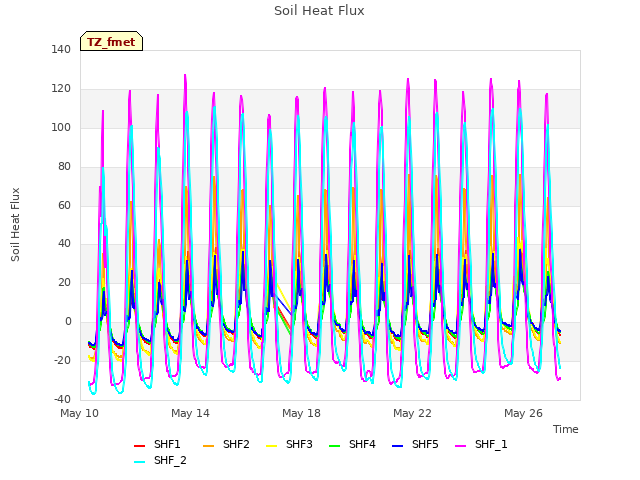Click the SHF2 orange legend swatch

[x=208, y=446]
